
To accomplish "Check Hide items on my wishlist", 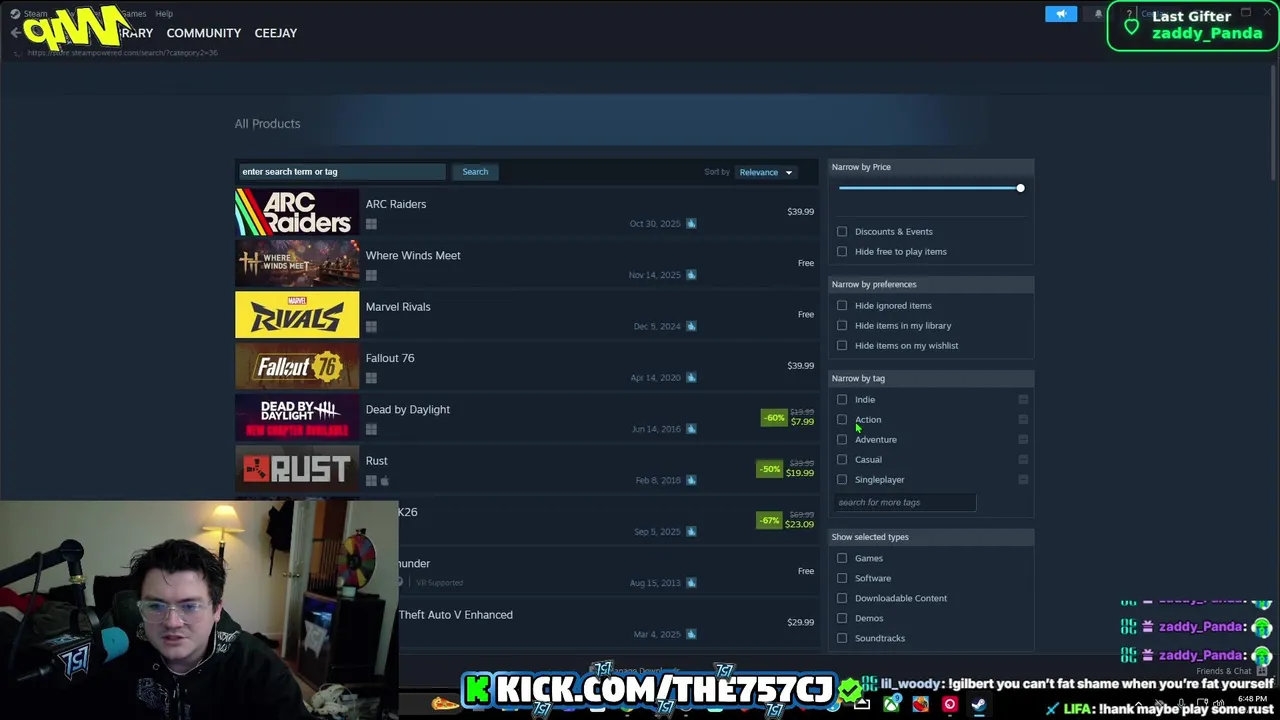I will (842, 345).
